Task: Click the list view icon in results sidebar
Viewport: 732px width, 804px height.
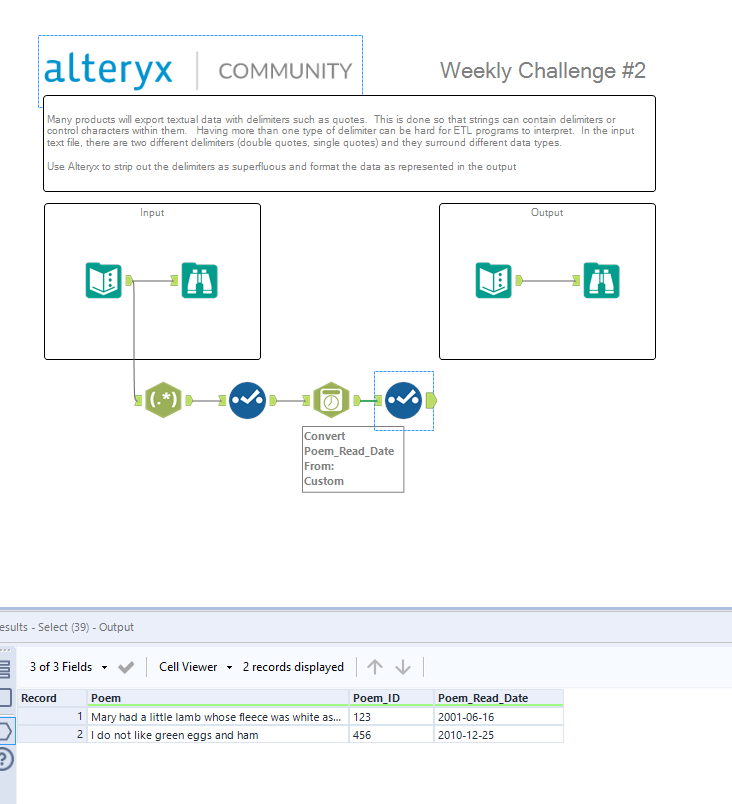Action: click(5, 670)
